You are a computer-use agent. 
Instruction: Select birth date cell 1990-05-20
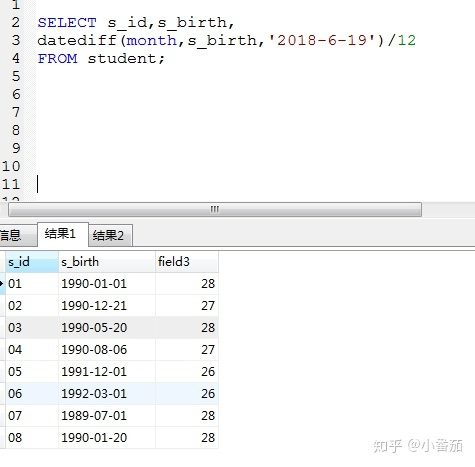pyautogui.click(x=107, y=328)
